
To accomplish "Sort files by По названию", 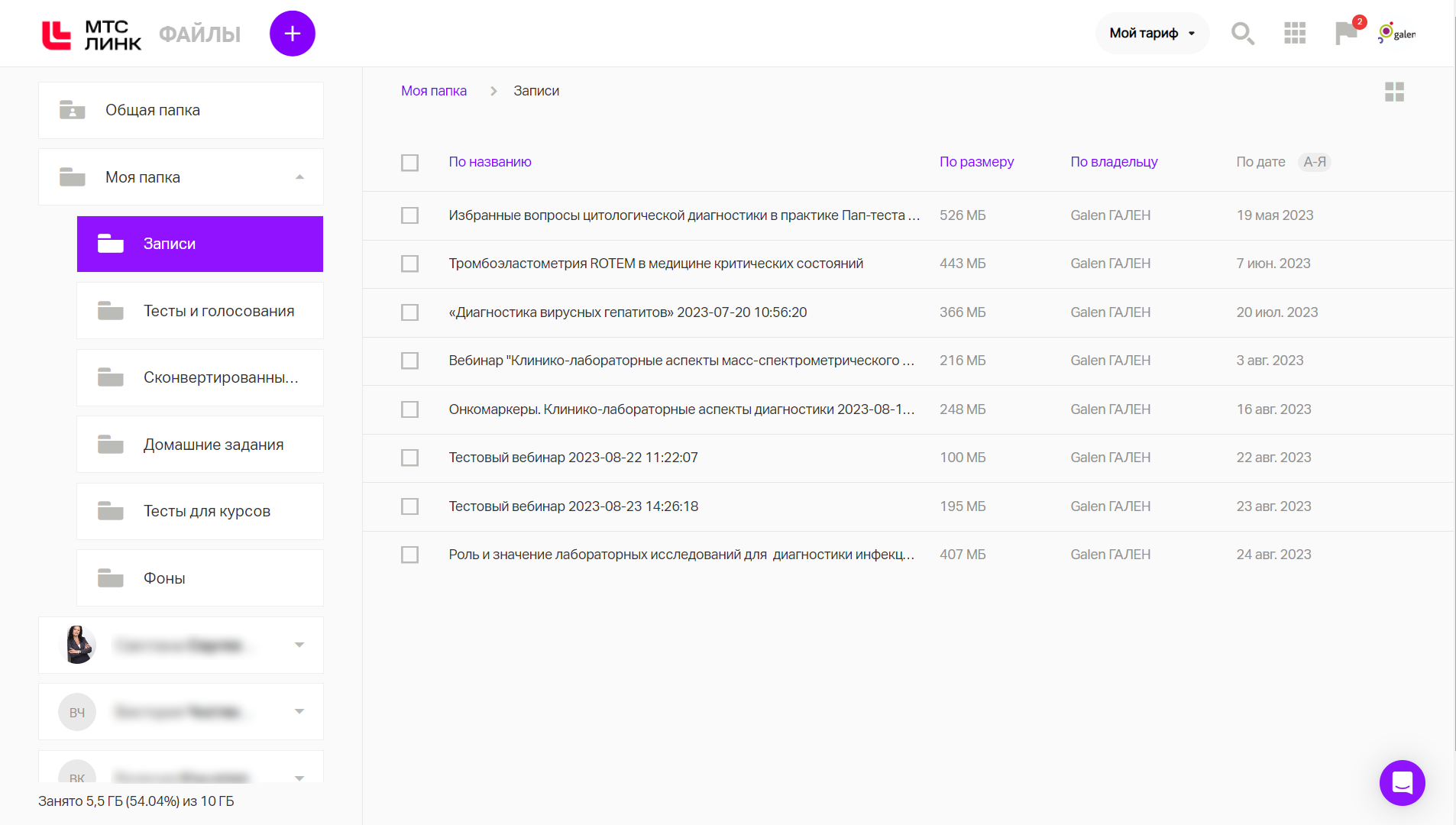I will click(490, 162).
